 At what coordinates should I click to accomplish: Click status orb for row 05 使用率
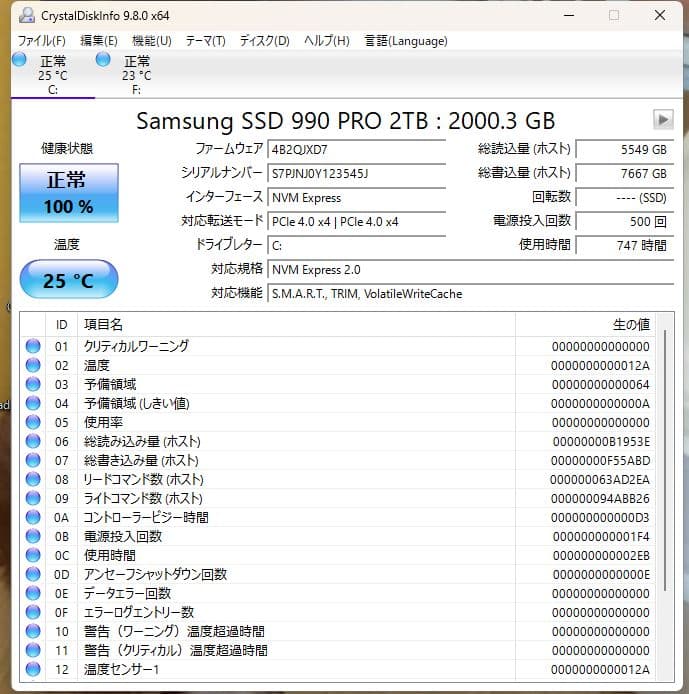click(x=33, y=422)
